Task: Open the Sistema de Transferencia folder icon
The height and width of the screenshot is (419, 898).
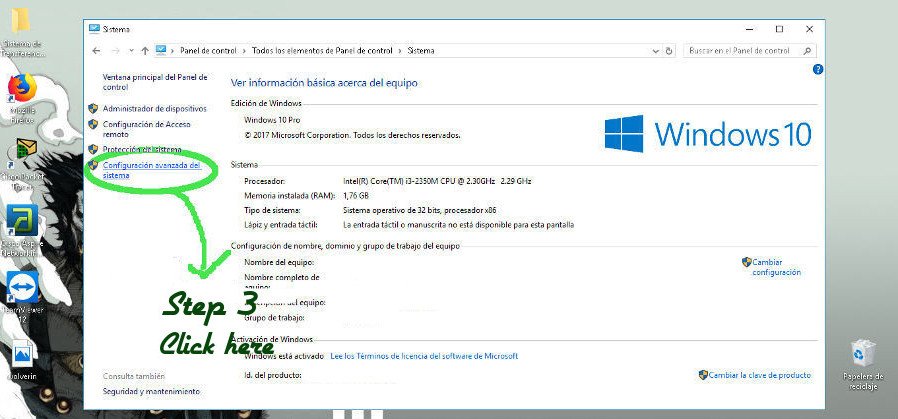Action: 21,20
